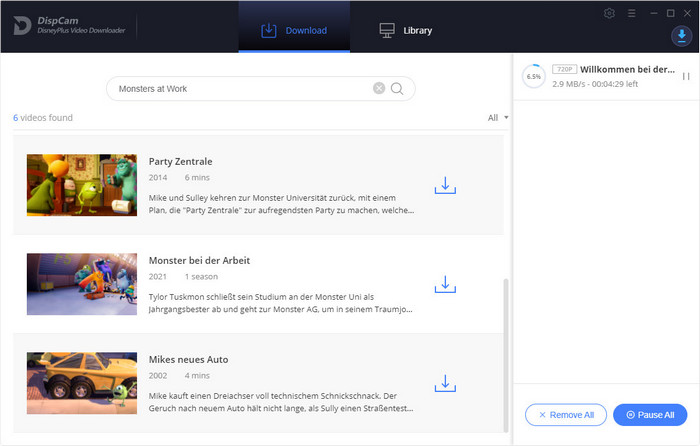Download the Party Zentrale video
This screenshot has width=700, height=446.
pos(445,185)
